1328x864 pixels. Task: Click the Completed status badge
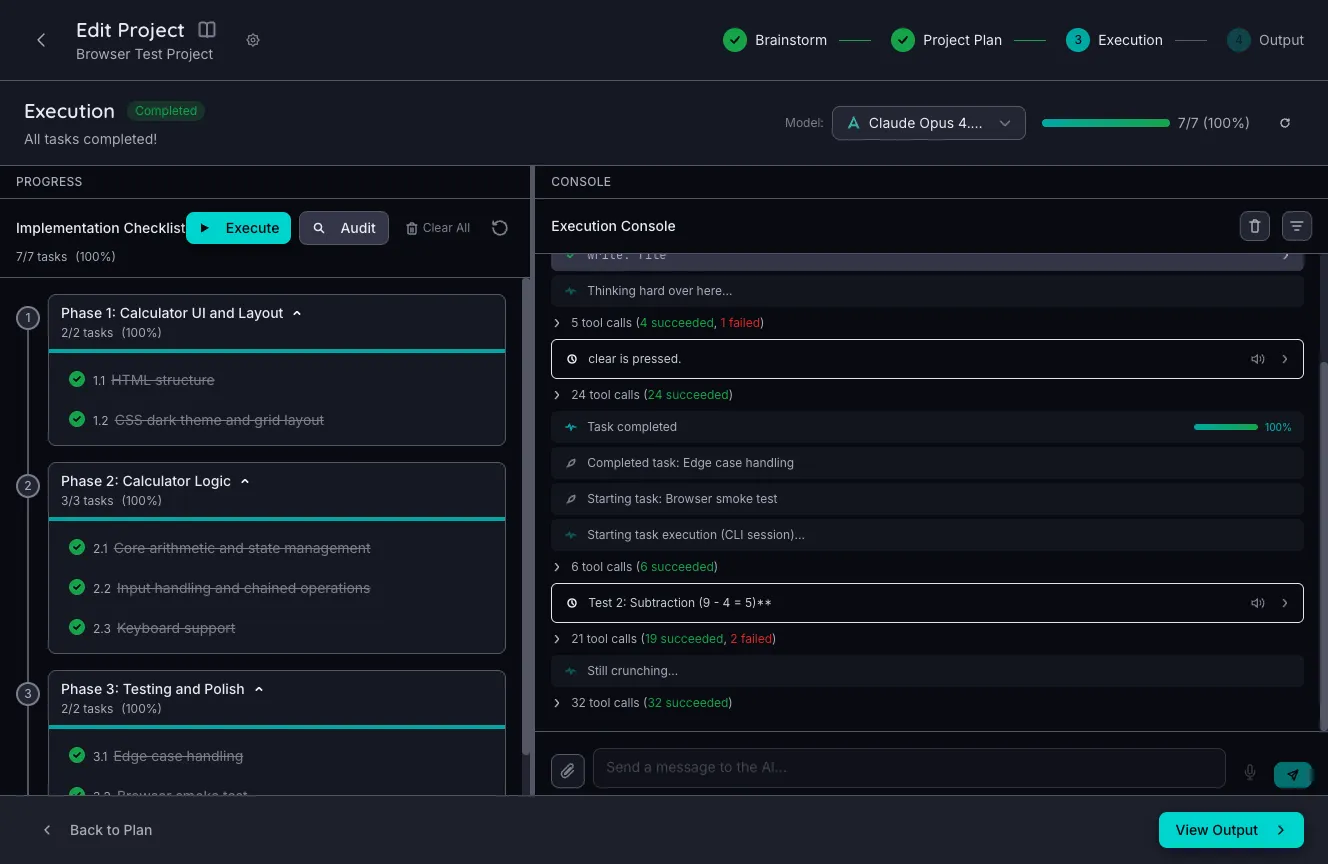[166, 111]
